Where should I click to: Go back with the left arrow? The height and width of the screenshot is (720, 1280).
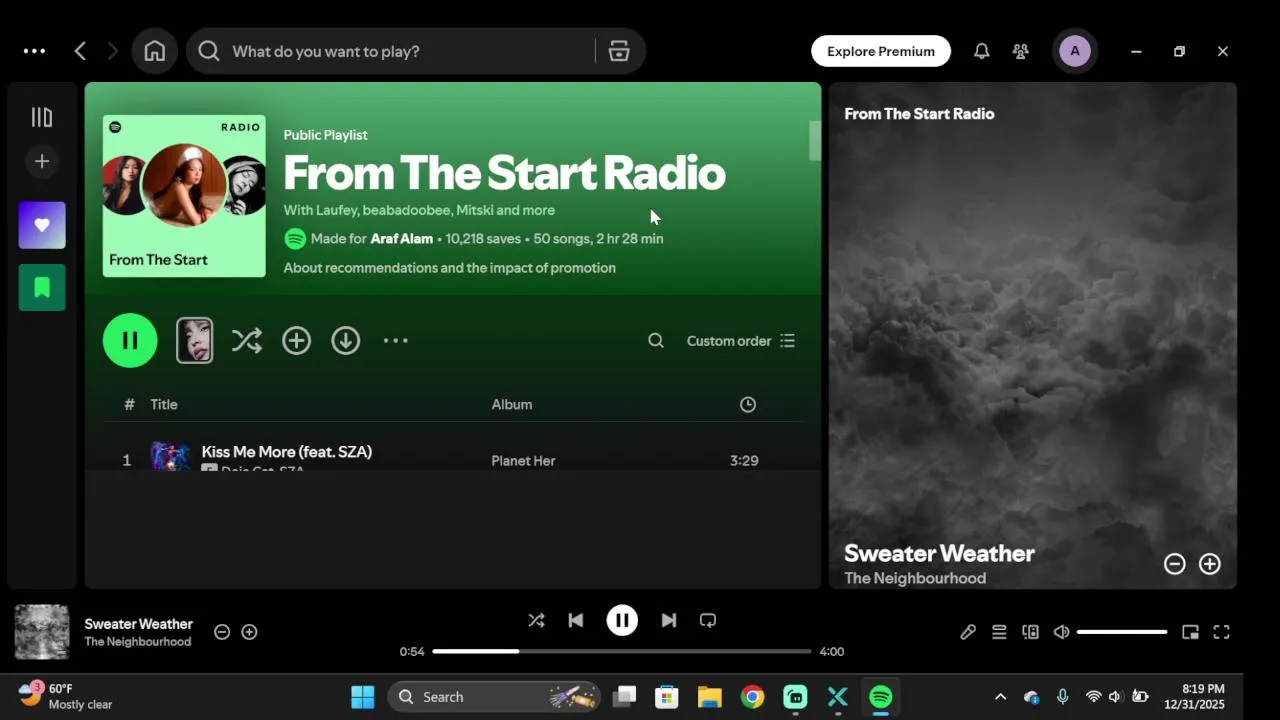pos(80,51)
